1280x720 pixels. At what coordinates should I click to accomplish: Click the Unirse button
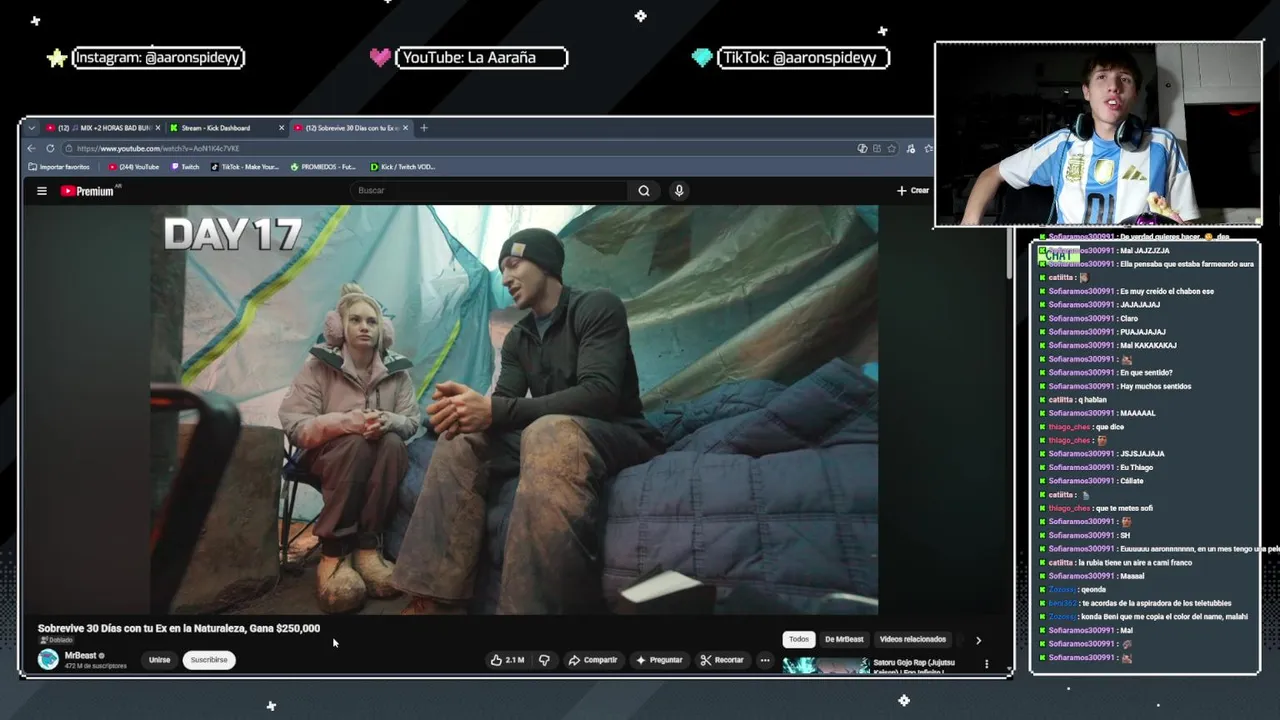tap(160, 660)
